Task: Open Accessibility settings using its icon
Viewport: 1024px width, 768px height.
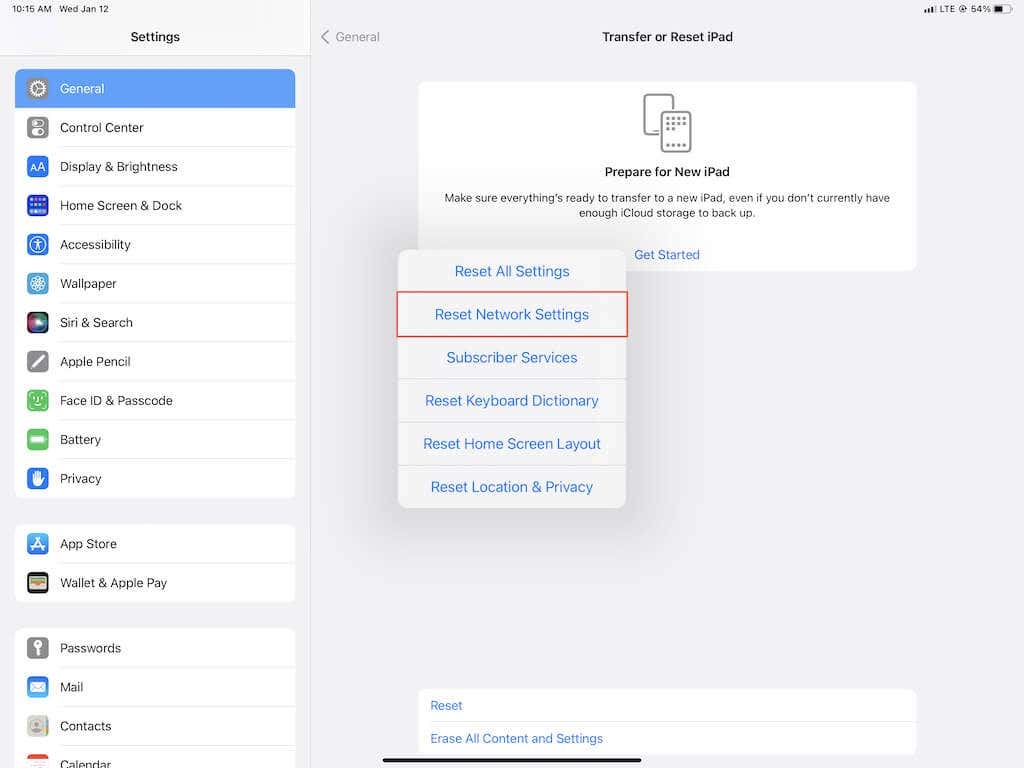Action: click(37, 244)
